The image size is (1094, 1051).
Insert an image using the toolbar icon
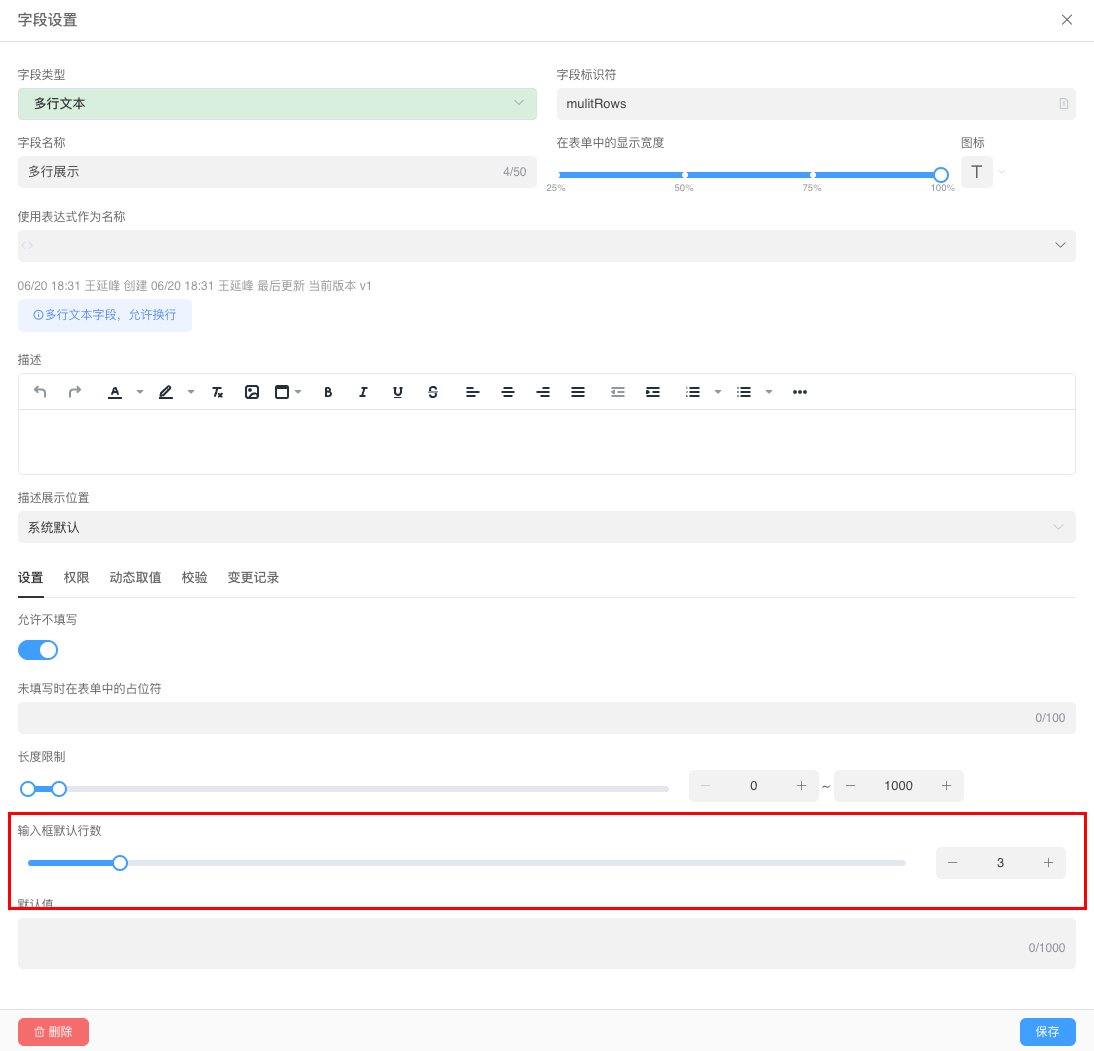[x=252, y=392]
